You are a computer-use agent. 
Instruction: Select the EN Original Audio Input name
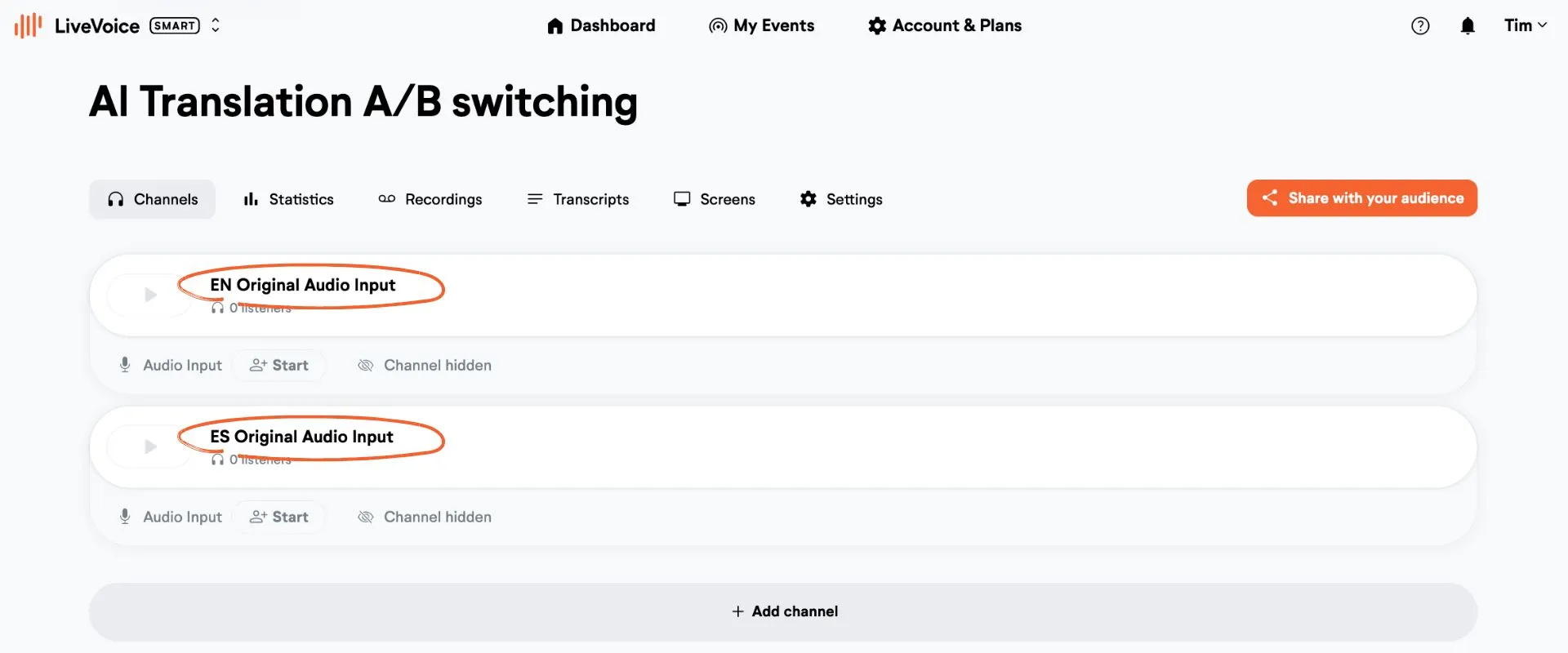pyautogui.click(x=303, y=285)
